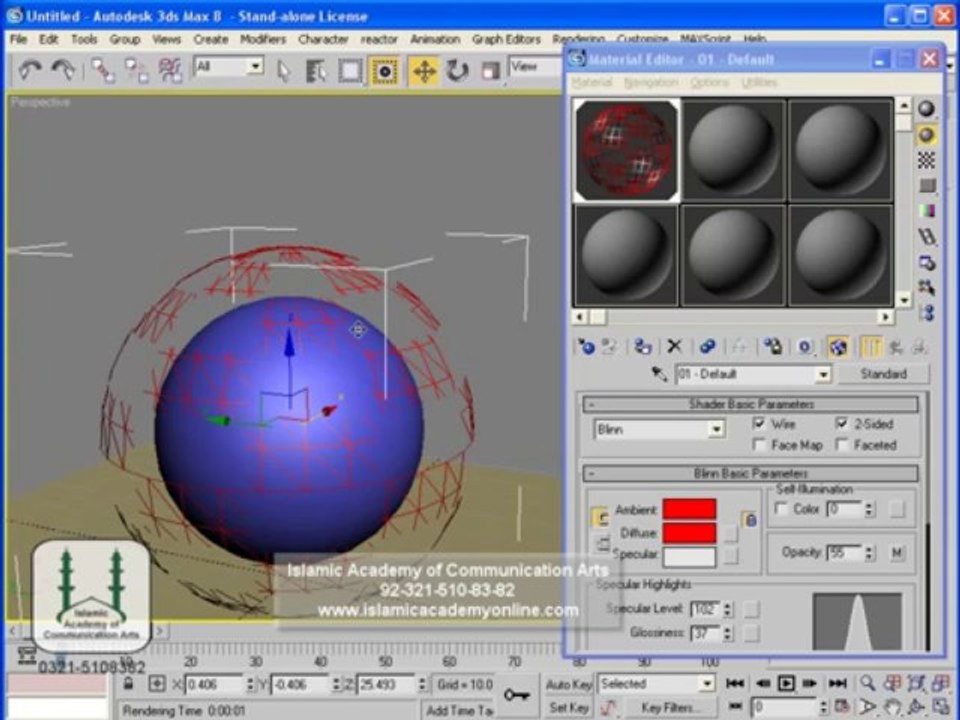Pick material from object eyedropper
The height and width of the screenshot is (720, 960).
(659, 373)
